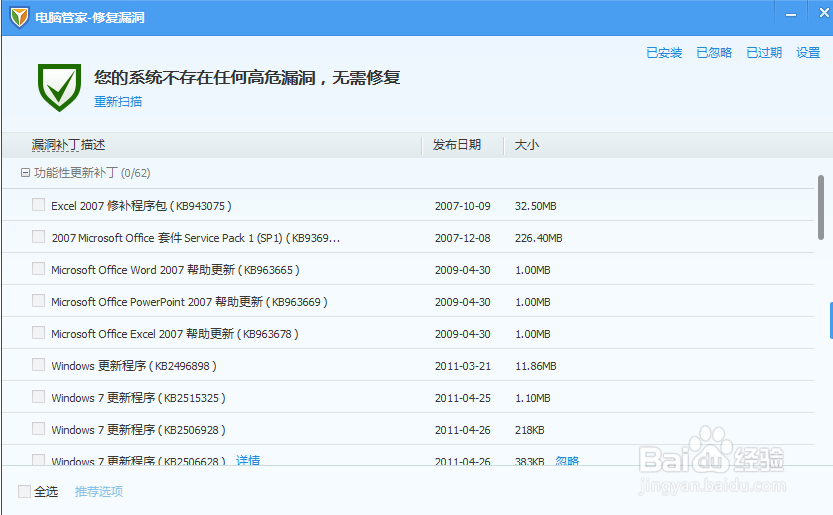833x515 pixels.
Task: Open 设置 options
Action: click(x=808, y=53)
